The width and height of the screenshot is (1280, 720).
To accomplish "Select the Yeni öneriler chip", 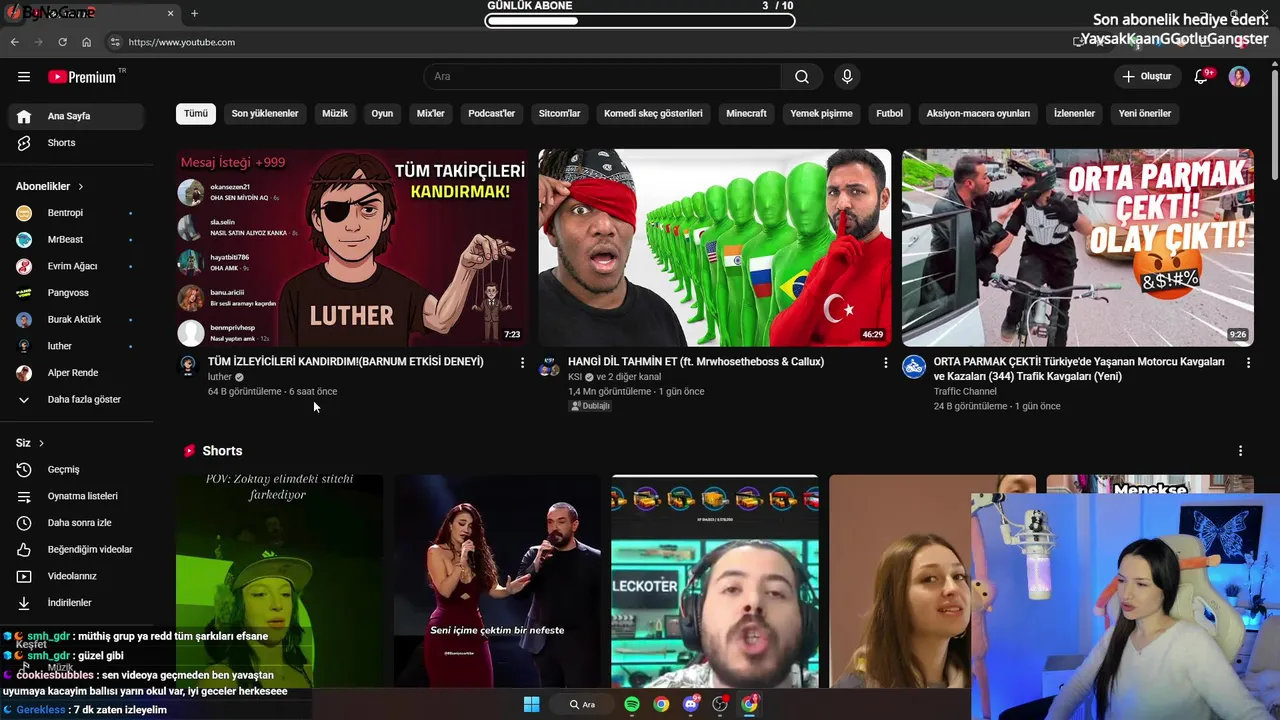I will [x=1145, y=113].
